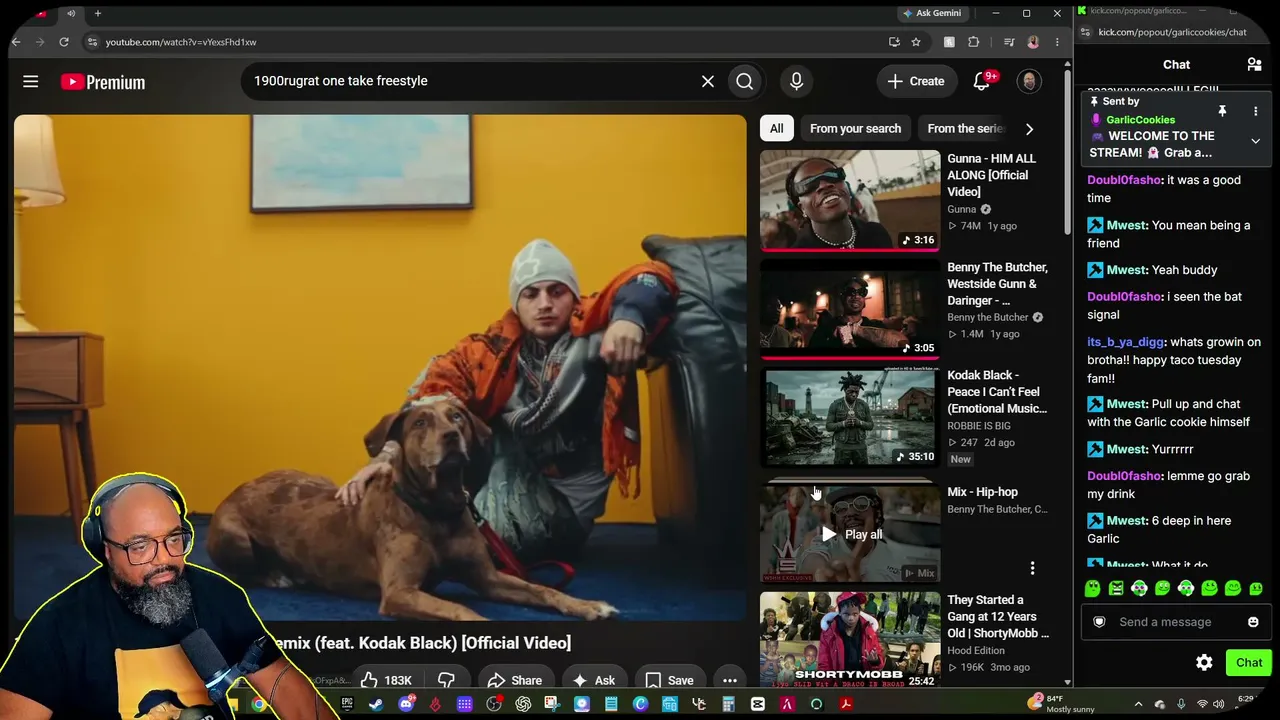This screenshot has width=1280, height=720.
Task: Open ShortyMobb Hood Edition video thumbnail
Action: [850, 640]
